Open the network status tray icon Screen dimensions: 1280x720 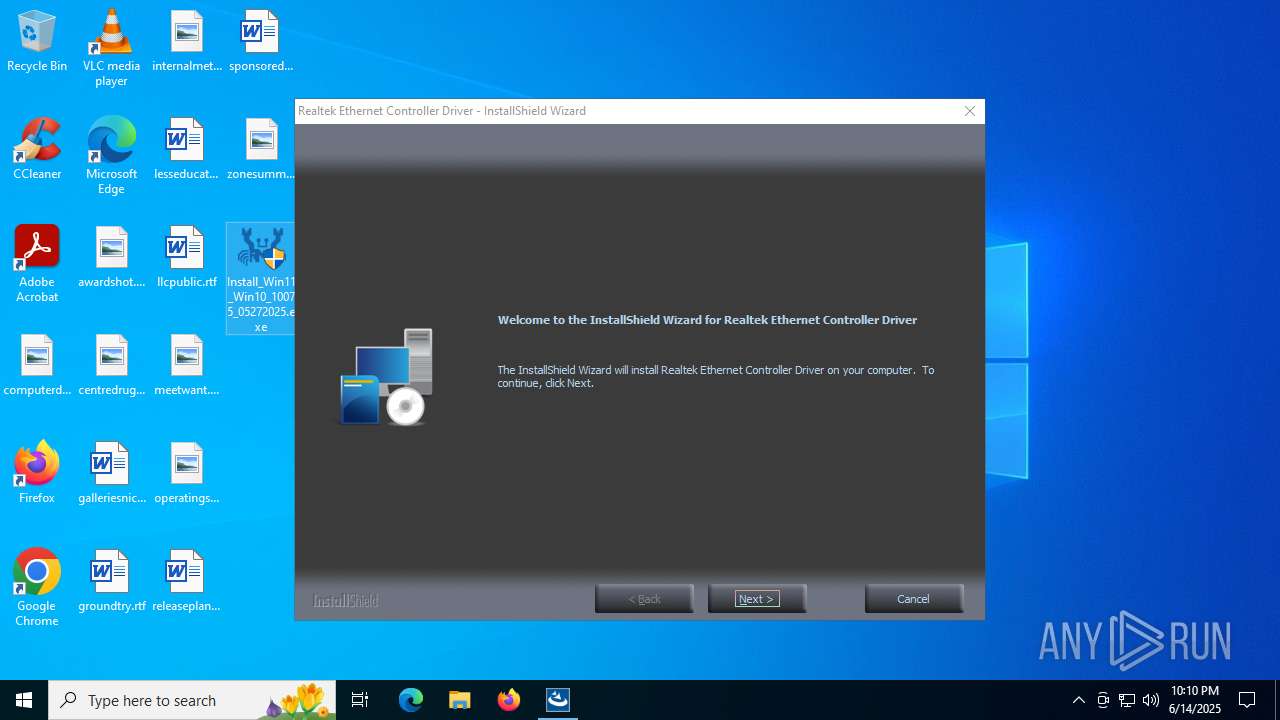point(1127,700)
